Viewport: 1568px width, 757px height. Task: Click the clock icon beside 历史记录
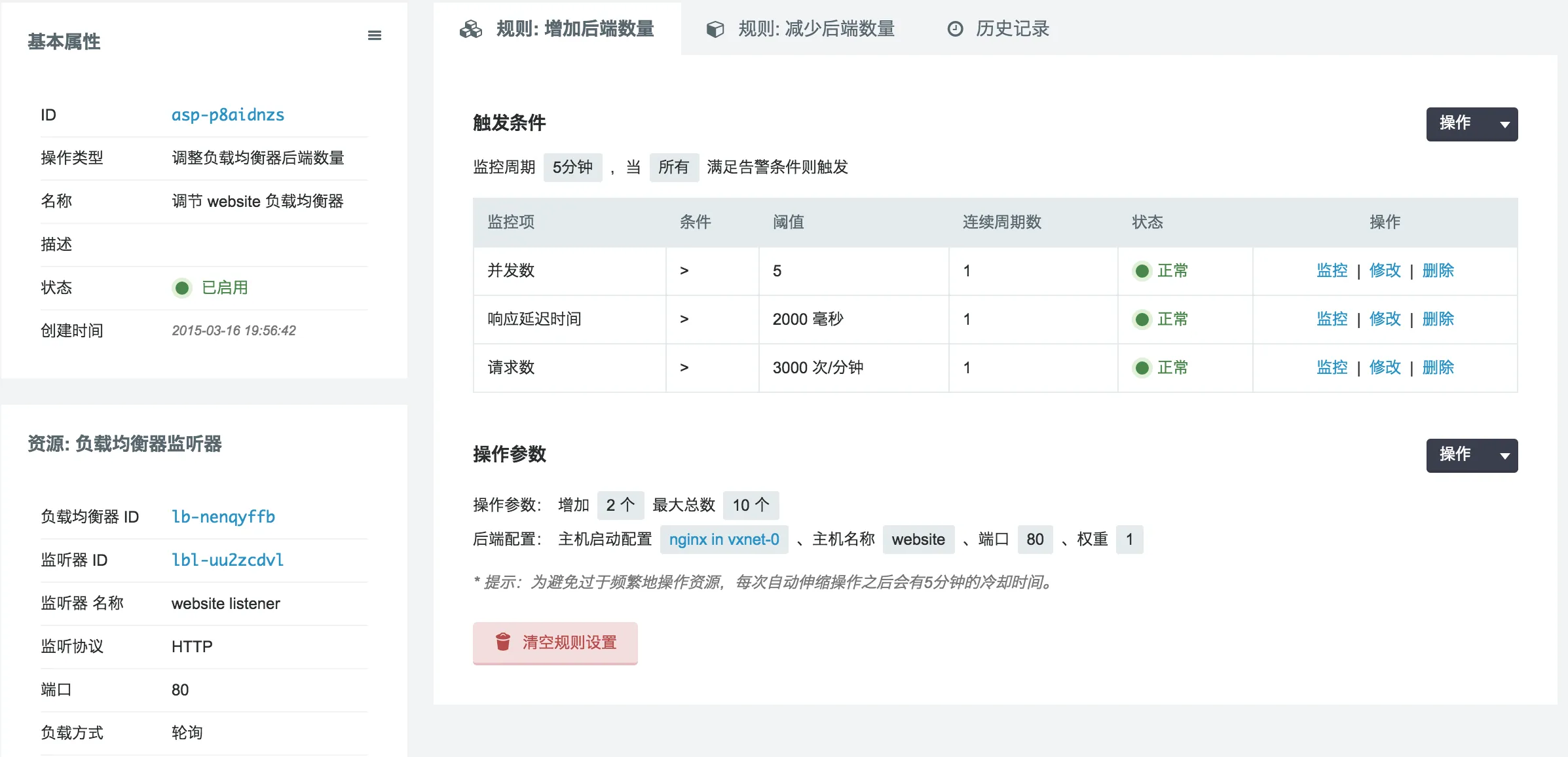coord(956,29)
